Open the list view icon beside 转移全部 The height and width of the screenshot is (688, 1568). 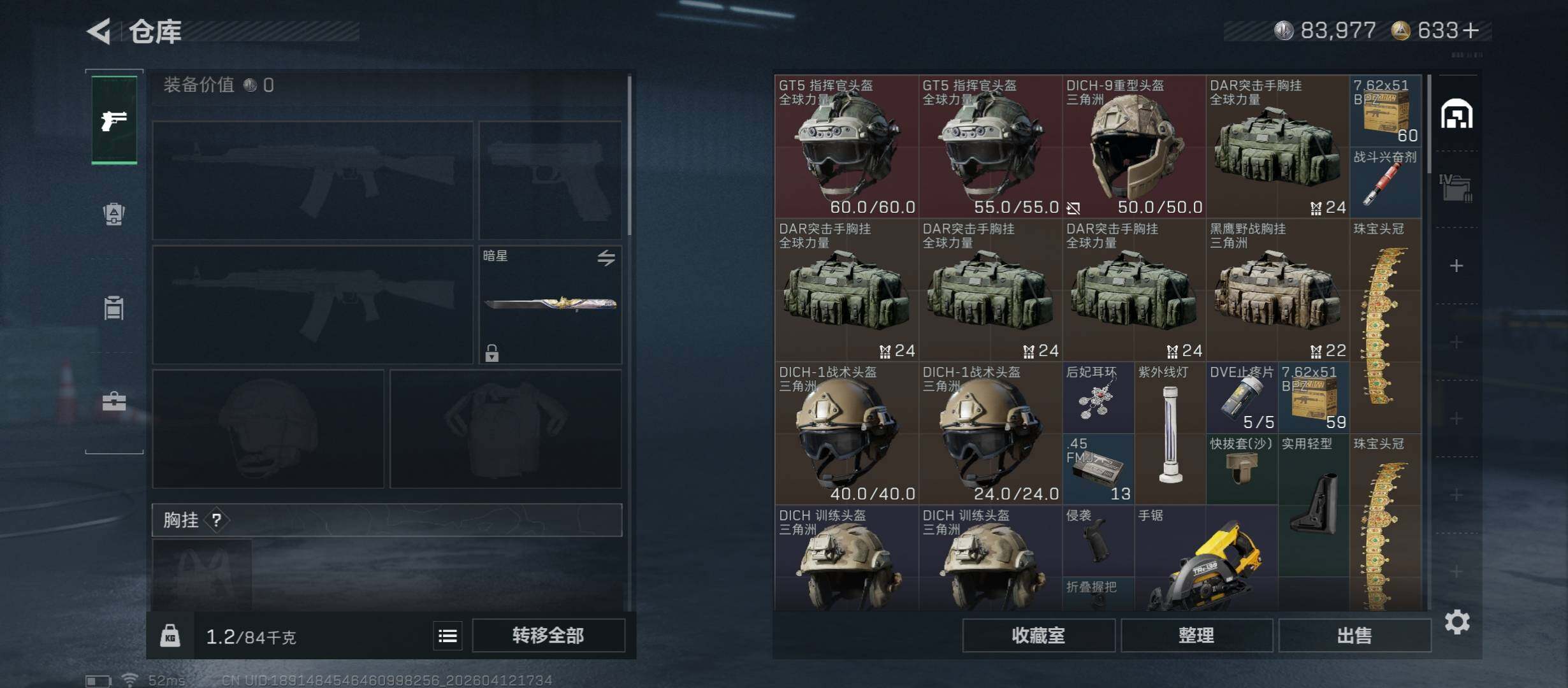[447, 636]
